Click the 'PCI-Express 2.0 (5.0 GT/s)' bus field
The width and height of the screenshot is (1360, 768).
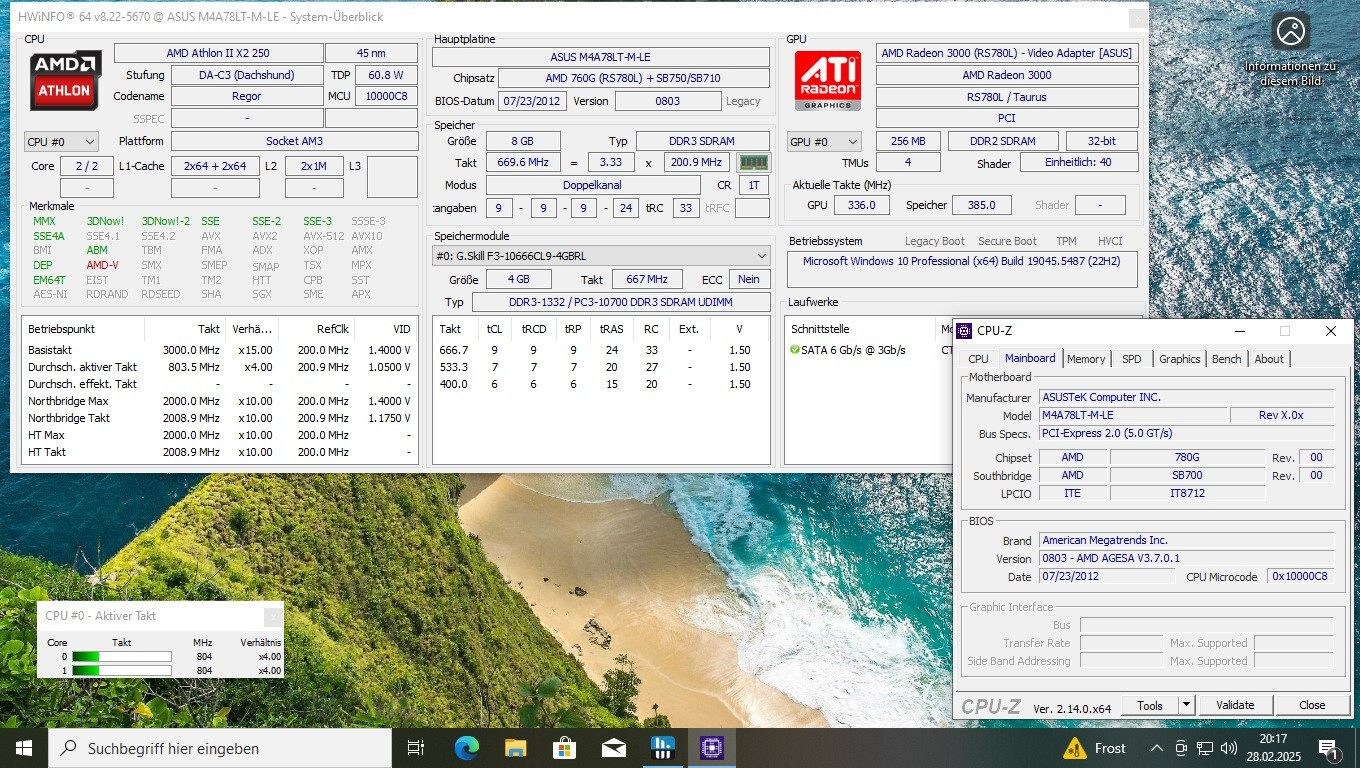tap(1186, 433)
